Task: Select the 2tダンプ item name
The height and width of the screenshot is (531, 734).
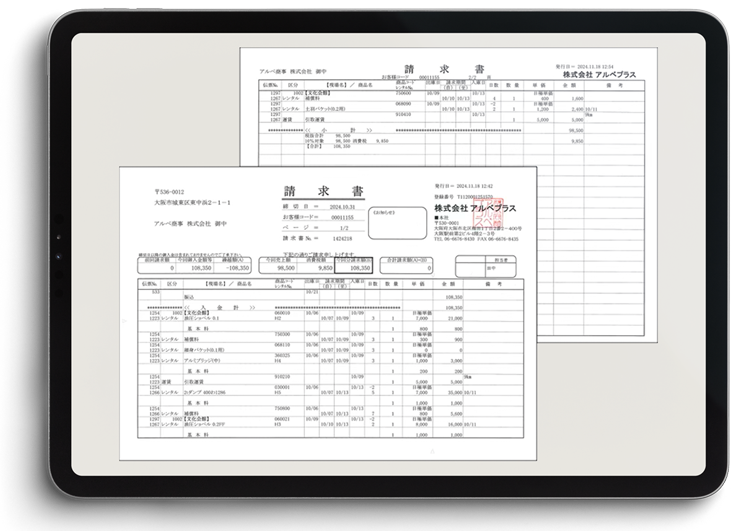Action: (x=205, y=393)
